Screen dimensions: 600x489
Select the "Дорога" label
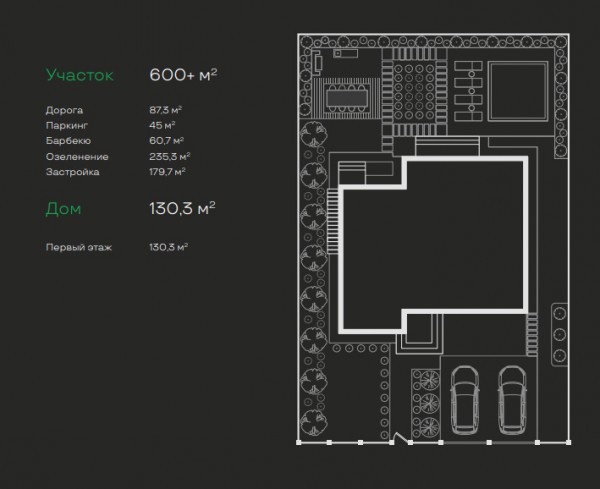[63, 109]
